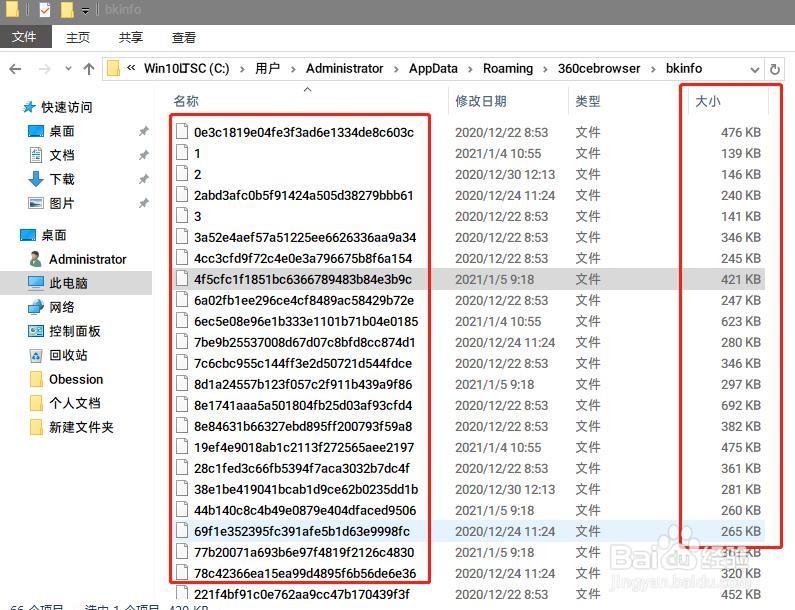
Task: Expand the address bar history dropdown
Action: (754, 69)
